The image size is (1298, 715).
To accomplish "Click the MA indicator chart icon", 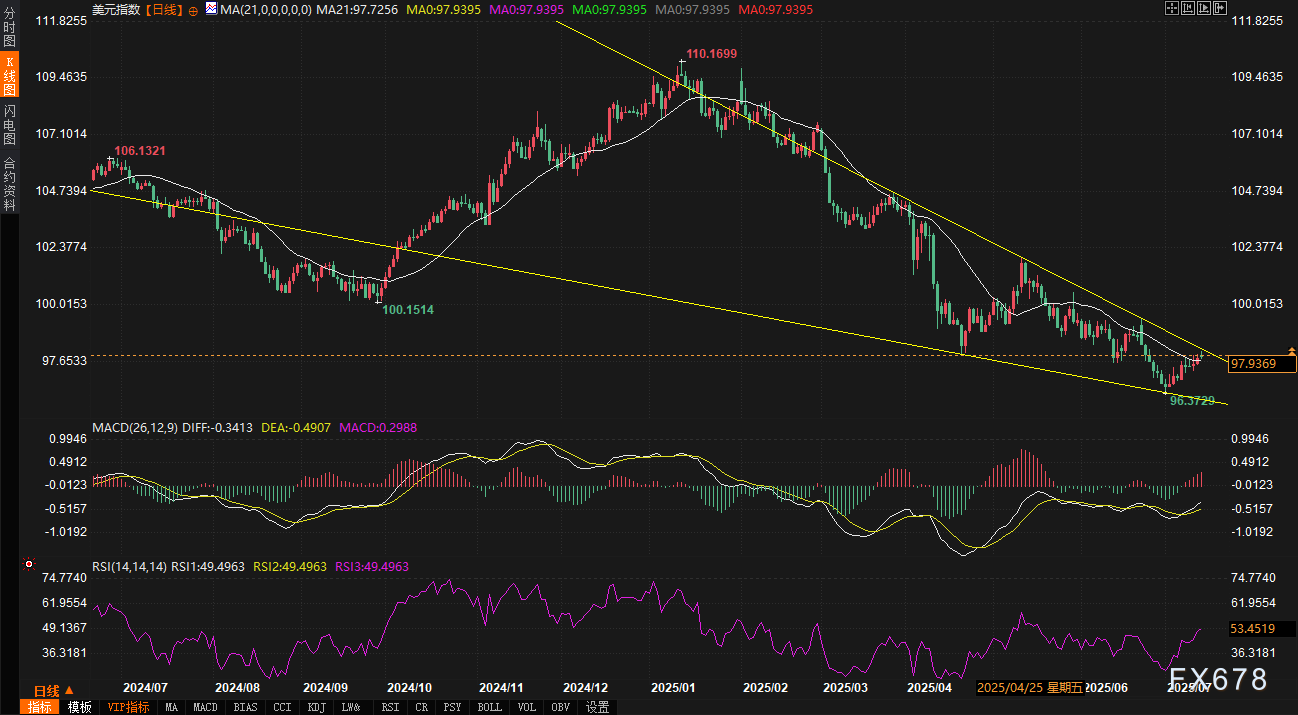I will tap(211, 9).
